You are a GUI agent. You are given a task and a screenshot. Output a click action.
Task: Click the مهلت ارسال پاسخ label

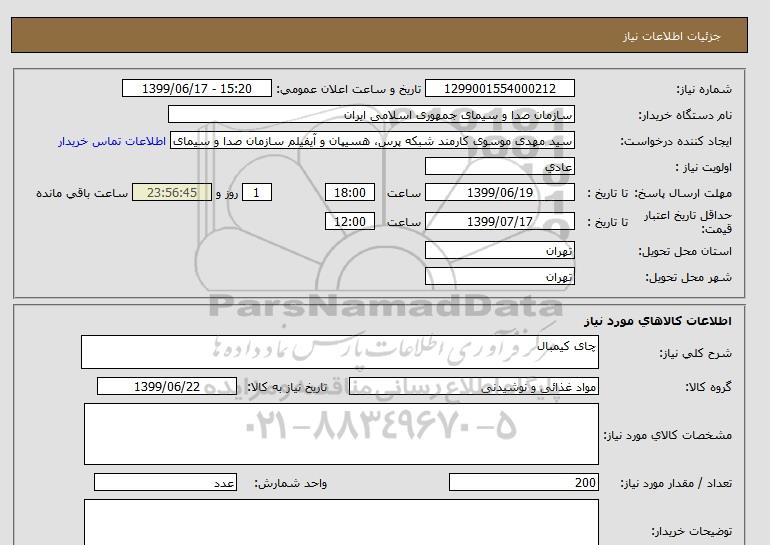point(684,193)
